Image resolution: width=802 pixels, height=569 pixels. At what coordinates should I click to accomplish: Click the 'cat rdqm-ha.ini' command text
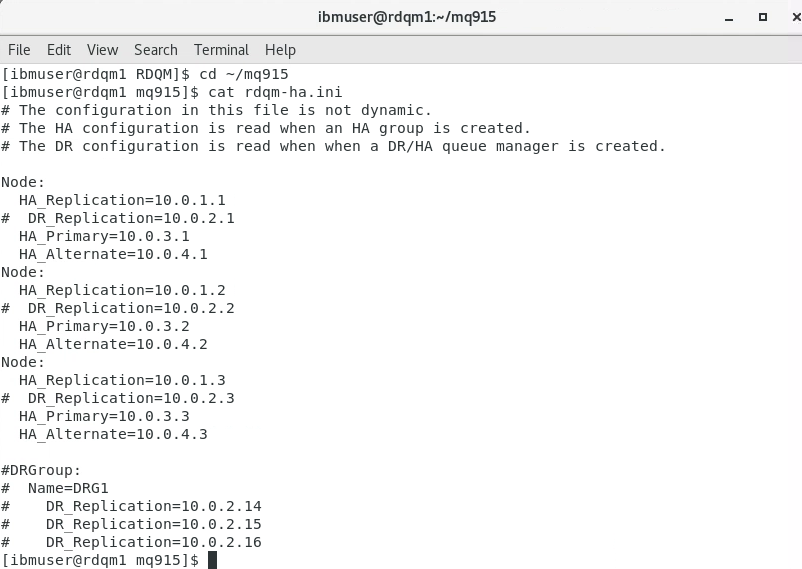(x=275, y=92)
